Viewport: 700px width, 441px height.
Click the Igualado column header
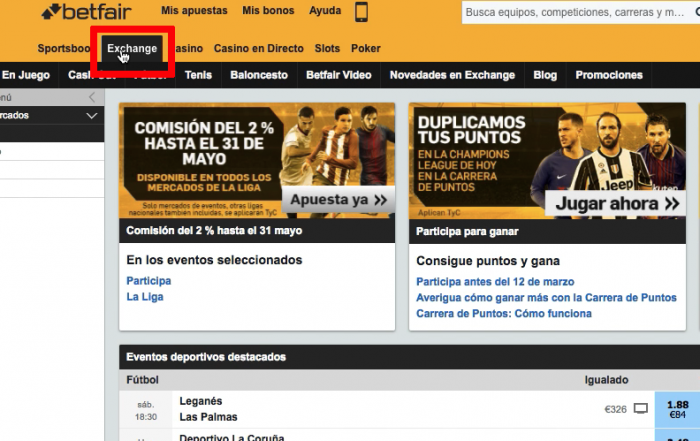point(606,380)
